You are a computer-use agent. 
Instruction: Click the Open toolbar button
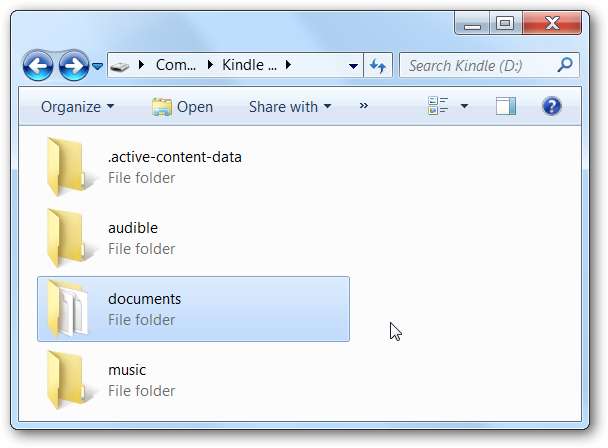183,106
